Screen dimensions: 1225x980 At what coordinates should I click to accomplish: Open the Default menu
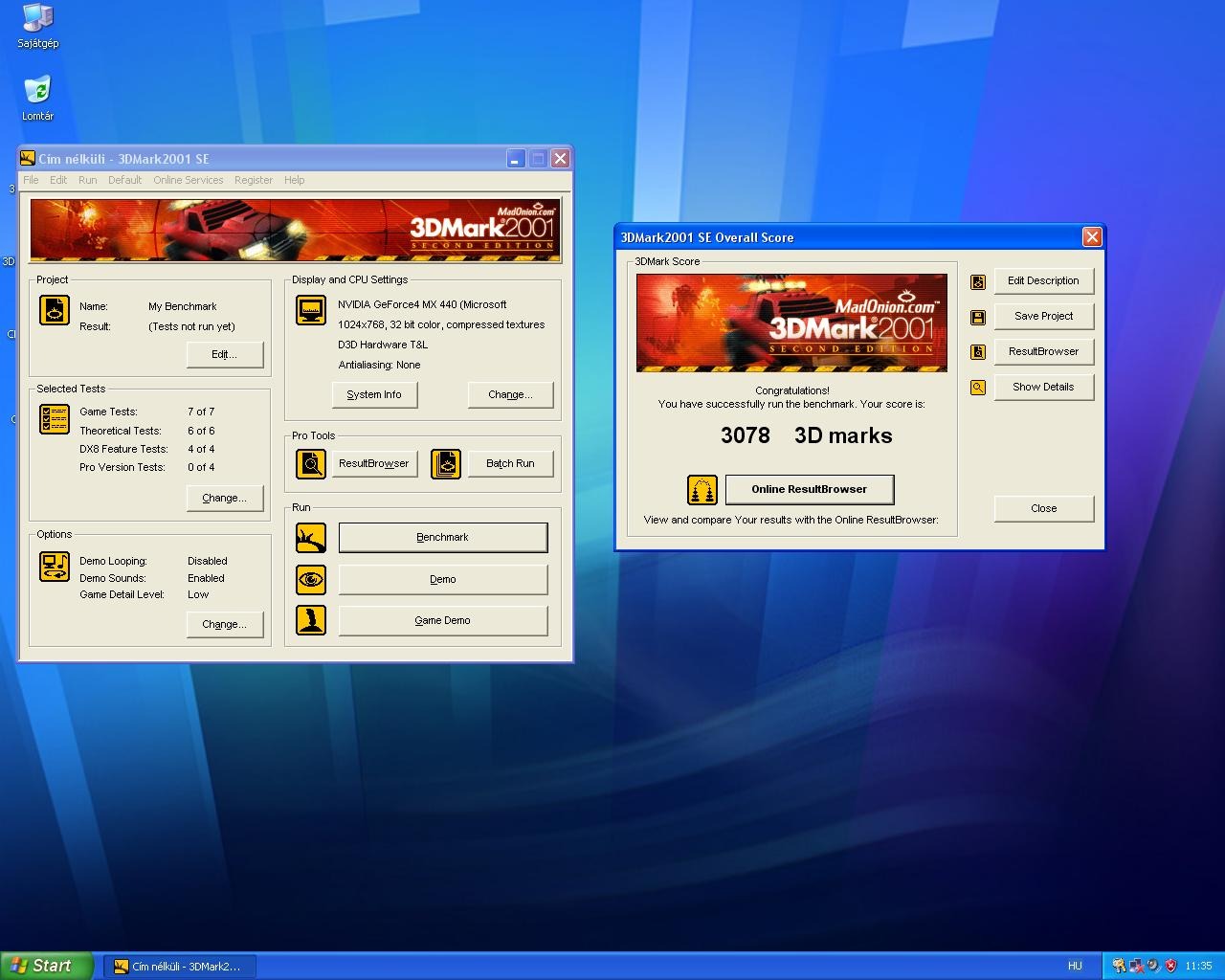[124, 180]
